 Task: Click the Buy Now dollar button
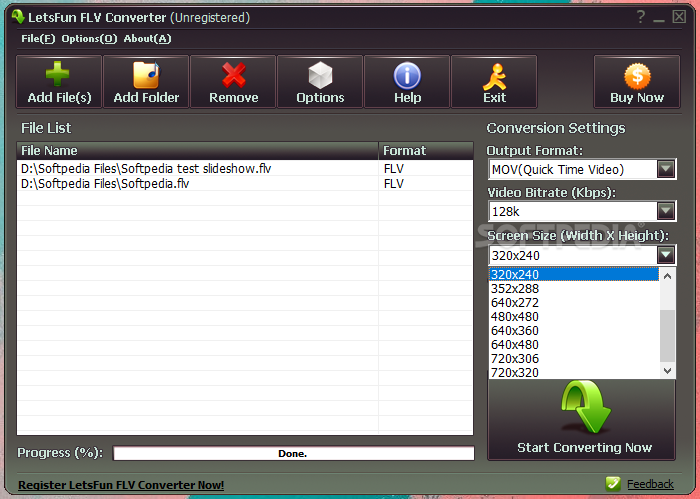(637, 82)
